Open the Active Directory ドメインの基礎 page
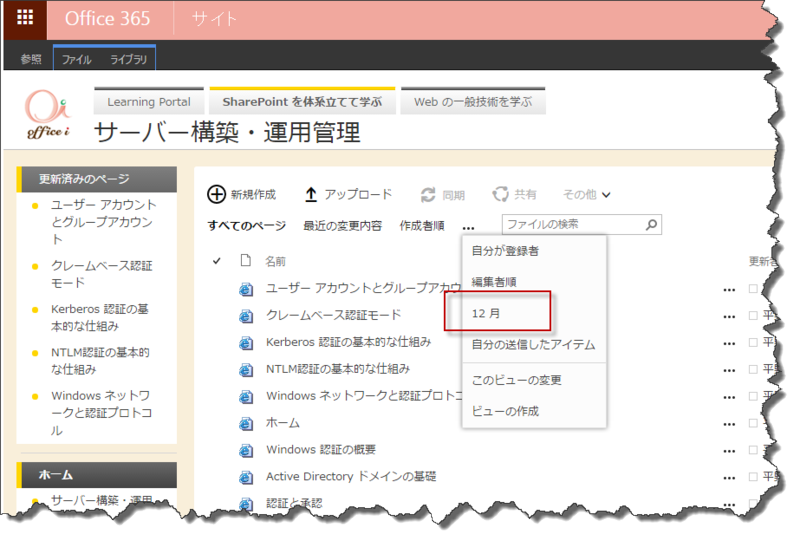This screenshot has height=541, width=800. (x=351, y=477)
